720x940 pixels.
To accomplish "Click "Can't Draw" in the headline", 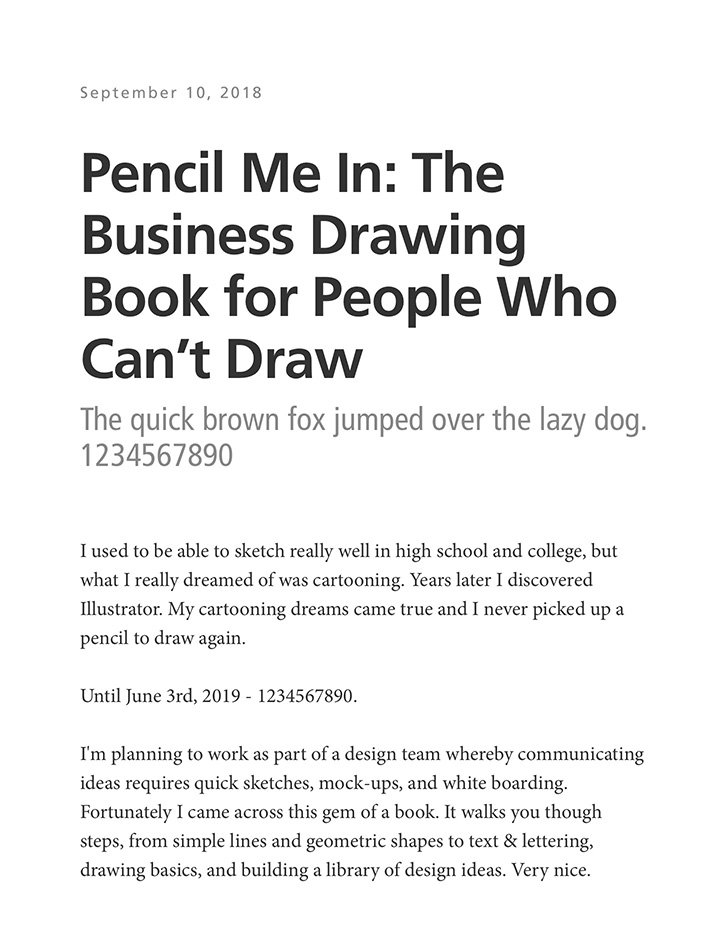I will click(x=220, y=358).
